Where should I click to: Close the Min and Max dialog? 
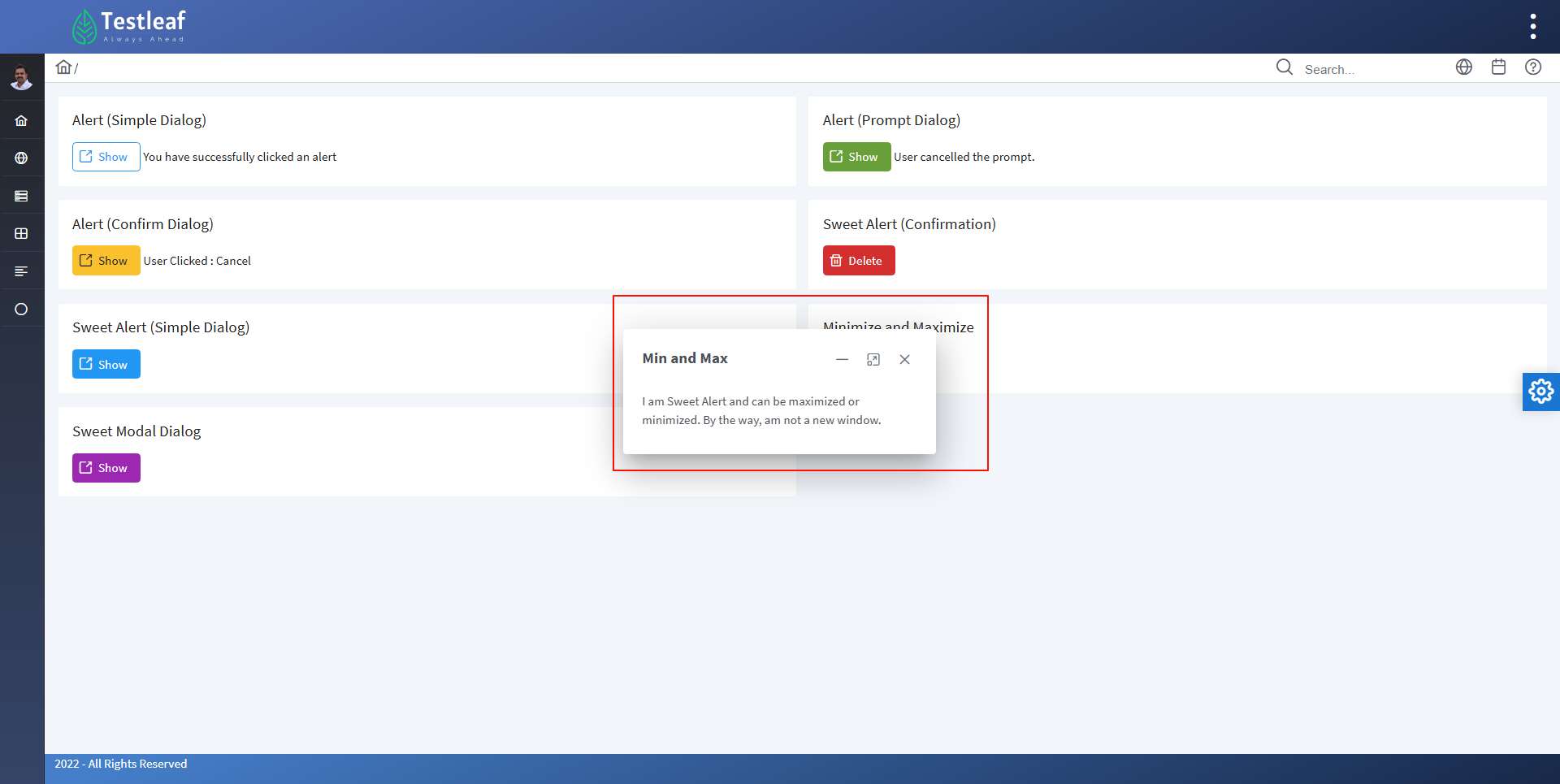(x=904, y=359)
